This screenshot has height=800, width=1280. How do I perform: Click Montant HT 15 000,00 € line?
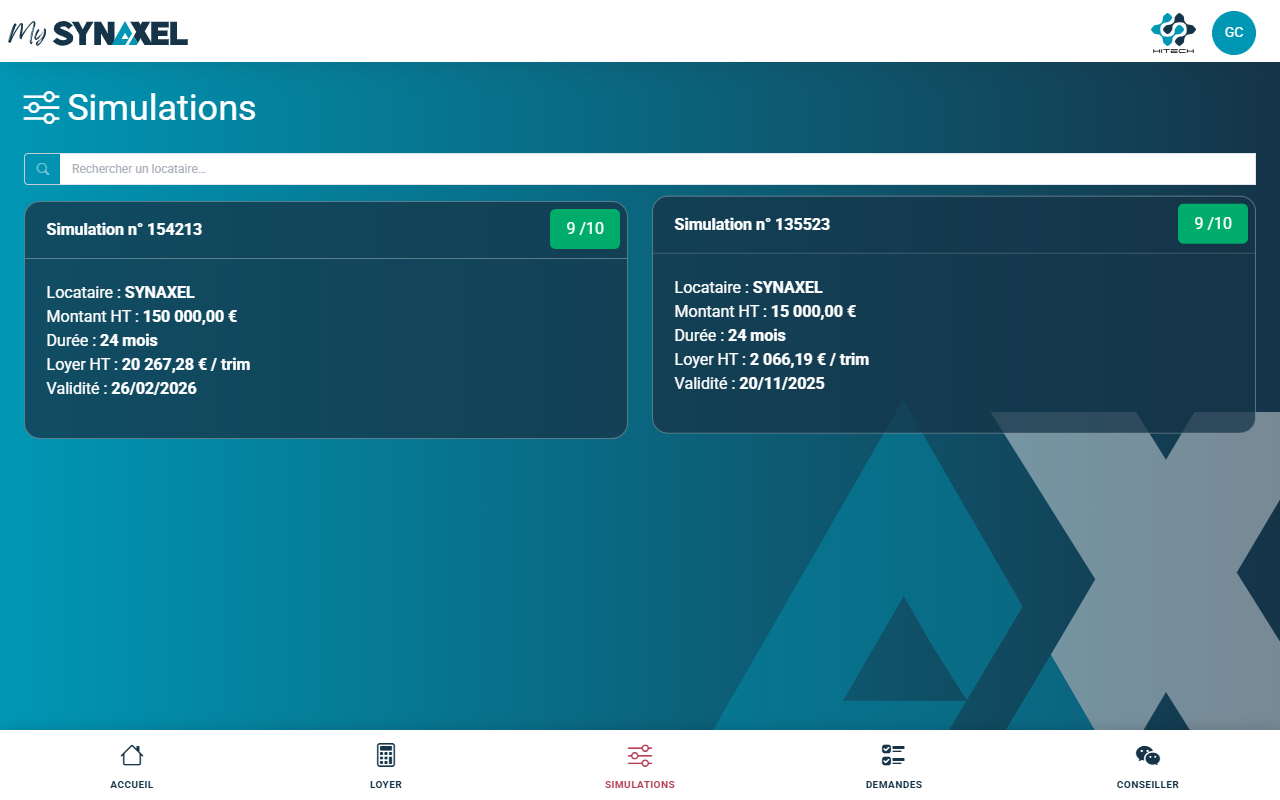[x=765, y=311]
